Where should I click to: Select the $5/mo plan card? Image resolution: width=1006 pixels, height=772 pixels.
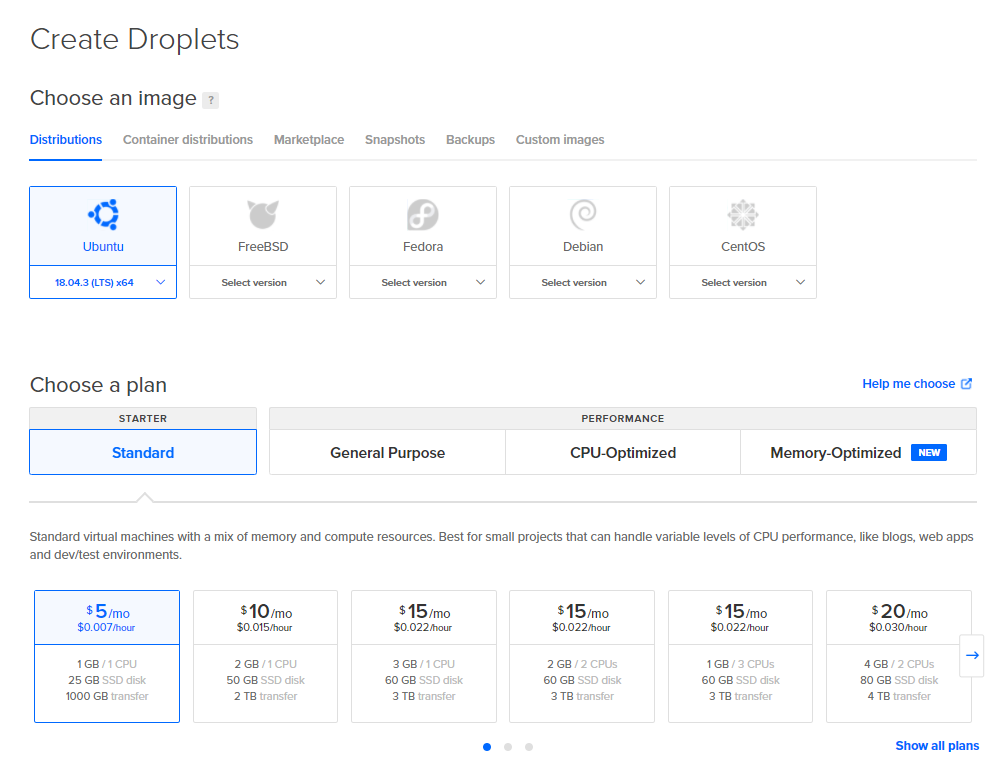click(x=107, y=655)
